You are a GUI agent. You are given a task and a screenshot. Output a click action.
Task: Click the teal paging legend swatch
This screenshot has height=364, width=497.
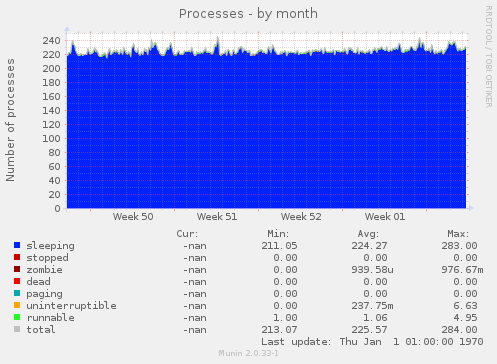17,293
